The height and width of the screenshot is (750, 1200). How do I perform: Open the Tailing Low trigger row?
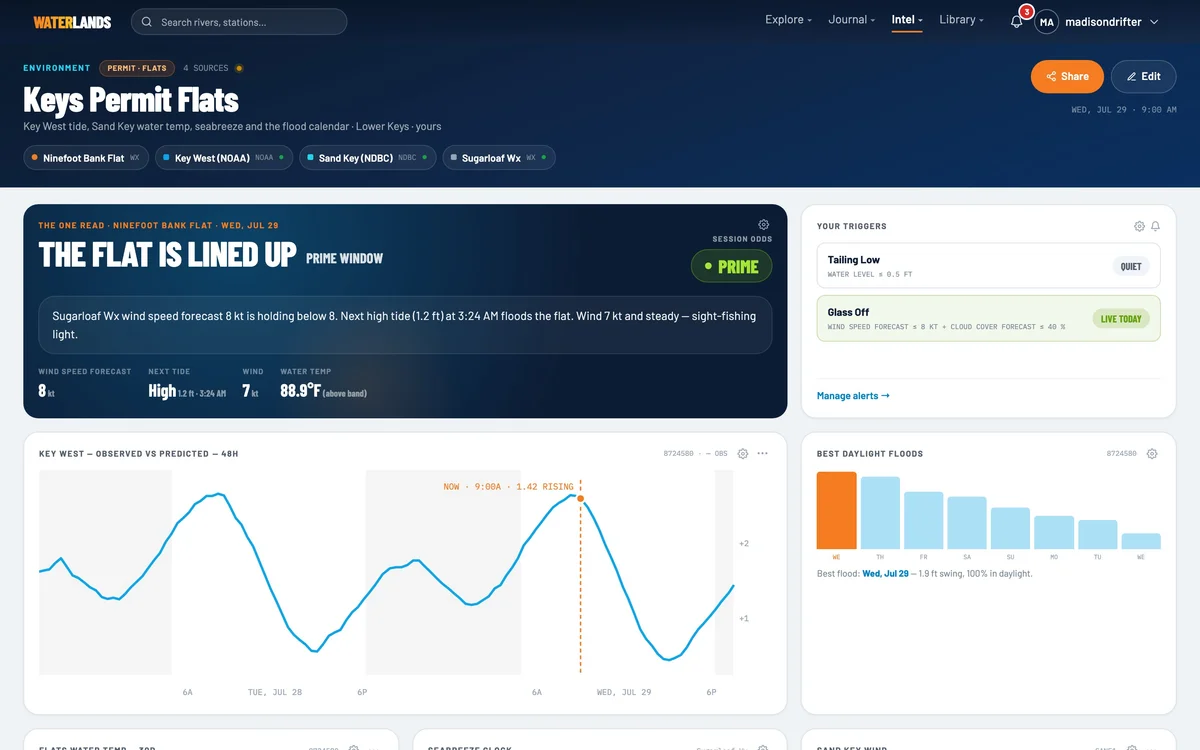tap(989, 266)
